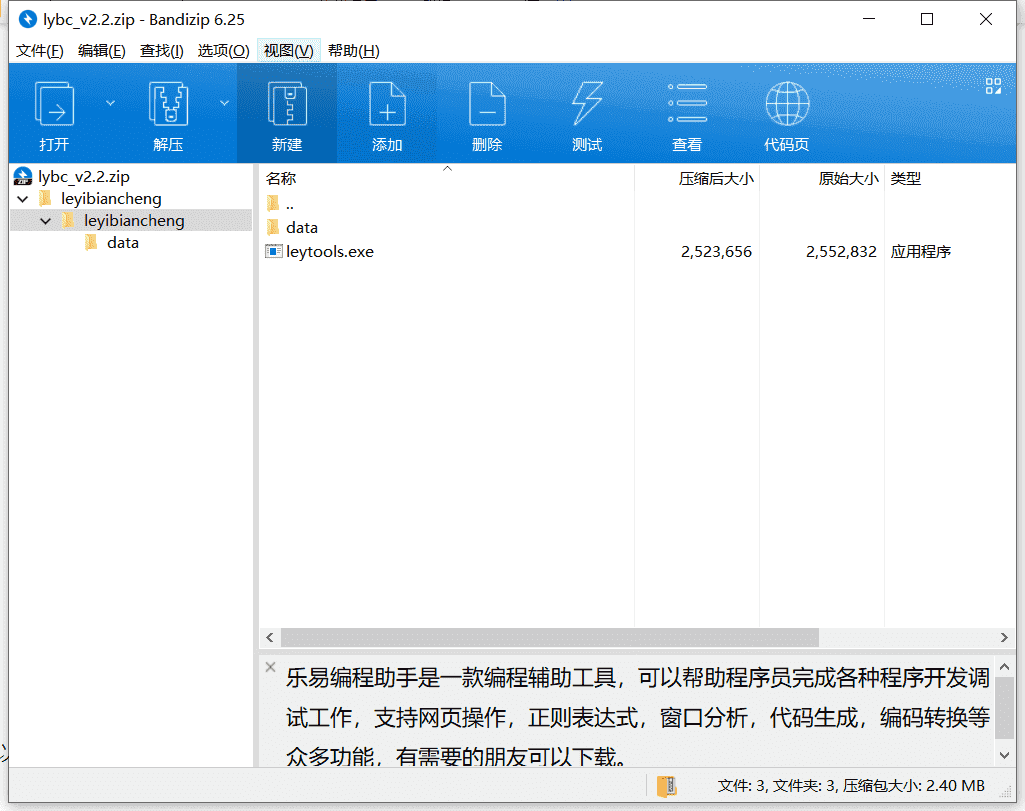Click compressed size value 2,523,656
Image resolution: width=1025 pixels, height=811 pixels.
click(x=716, y=252)
